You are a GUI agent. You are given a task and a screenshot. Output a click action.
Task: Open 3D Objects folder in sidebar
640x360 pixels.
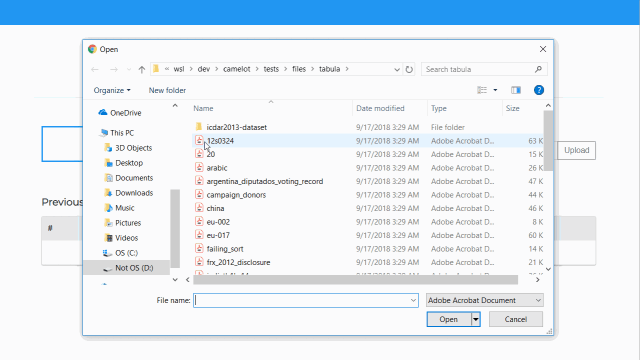click(x=129, y=148)
